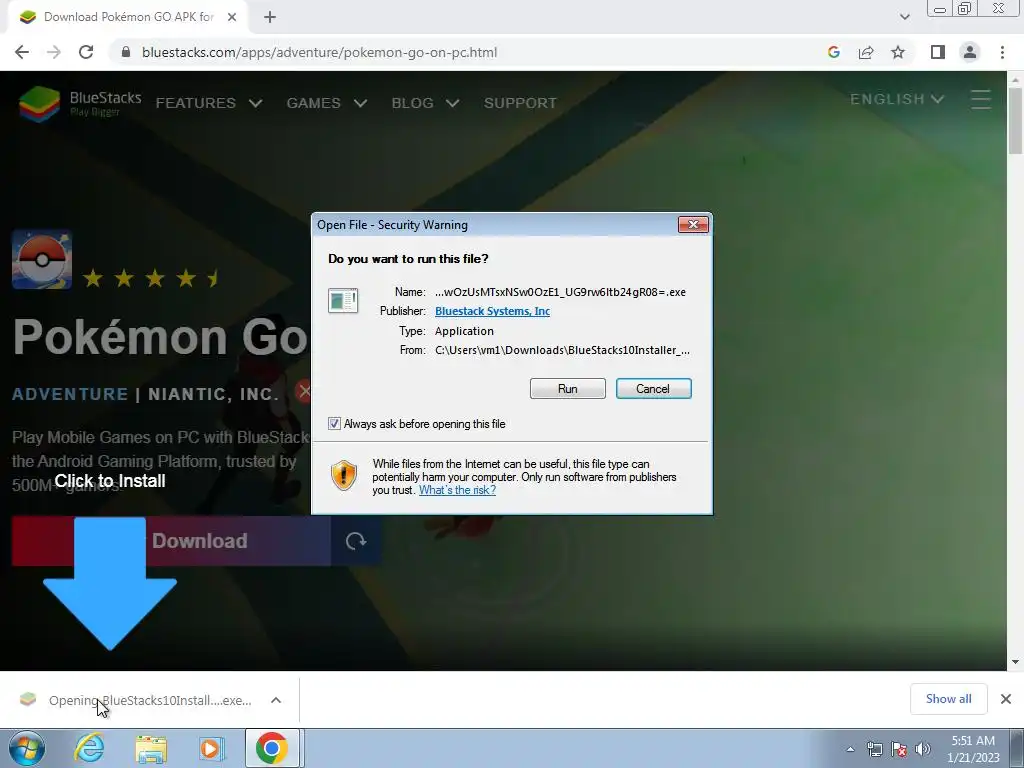Image resolution: width=1024 pixels, height=768 pixels.
Task: Open the tab search chevron
Action: pos(904,17)
